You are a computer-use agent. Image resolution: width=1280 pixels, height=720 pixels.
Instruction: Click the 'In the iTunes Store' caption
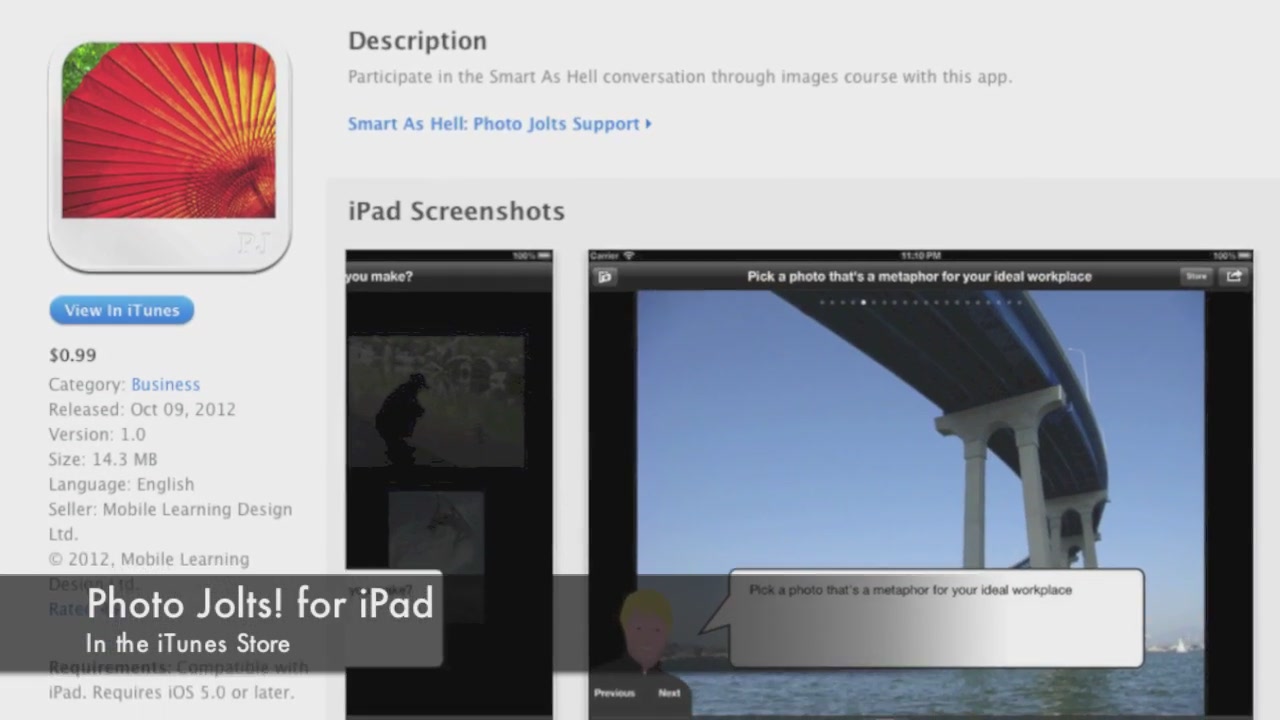pos(187,644)
